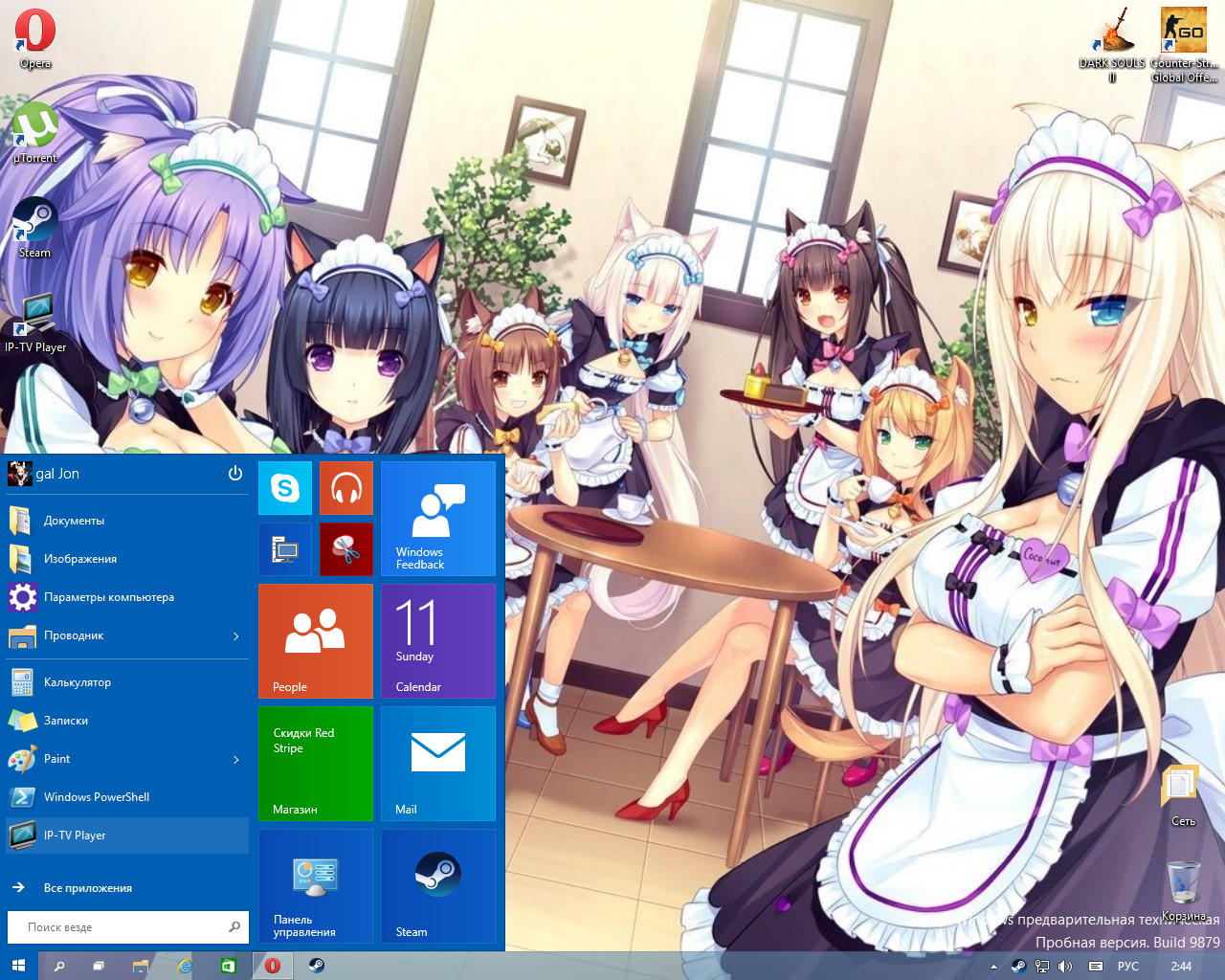The width and height of the screenshot is (1225, 980).
Task: Launch Калькулятор from Start menu
Action: [x=127, y=682]
